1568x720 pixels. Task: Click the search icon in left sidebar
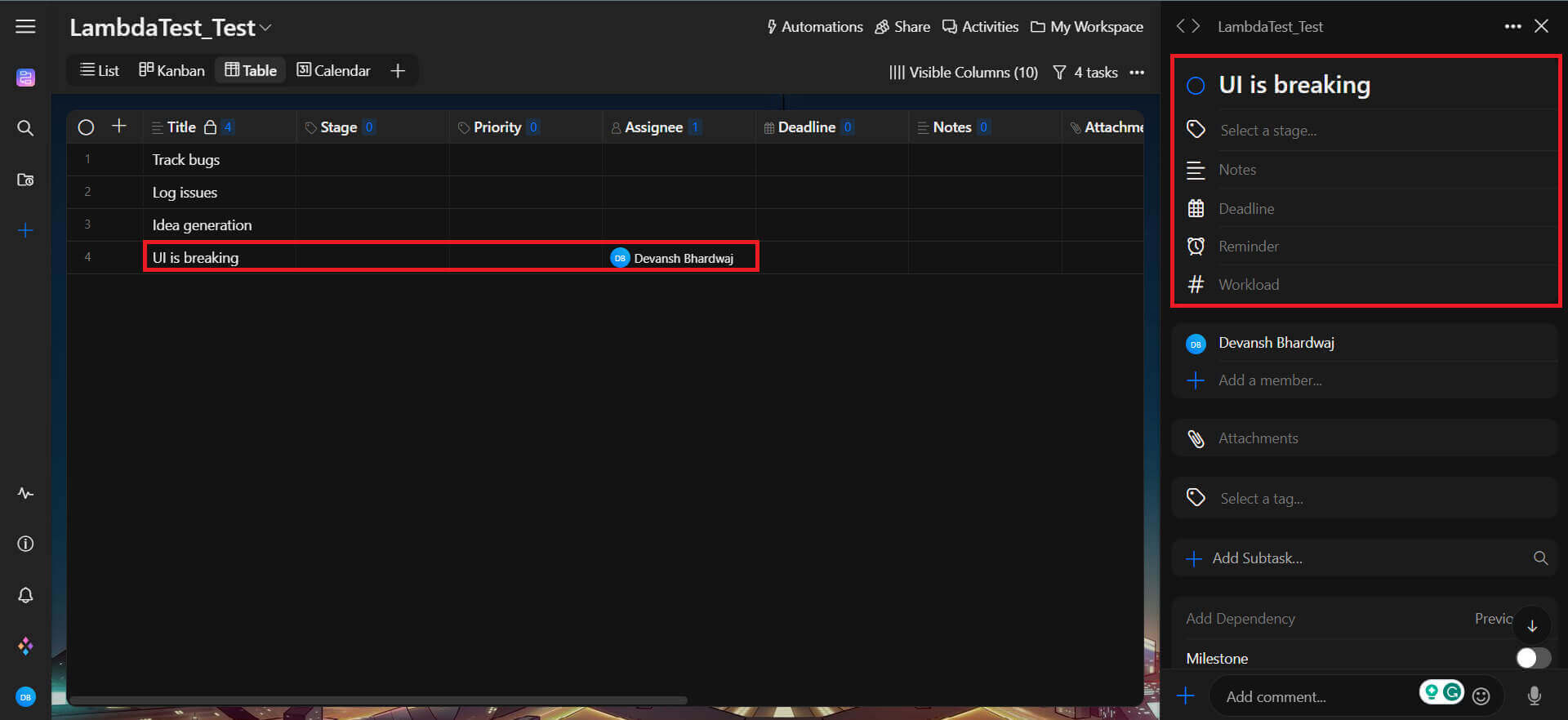25,128
